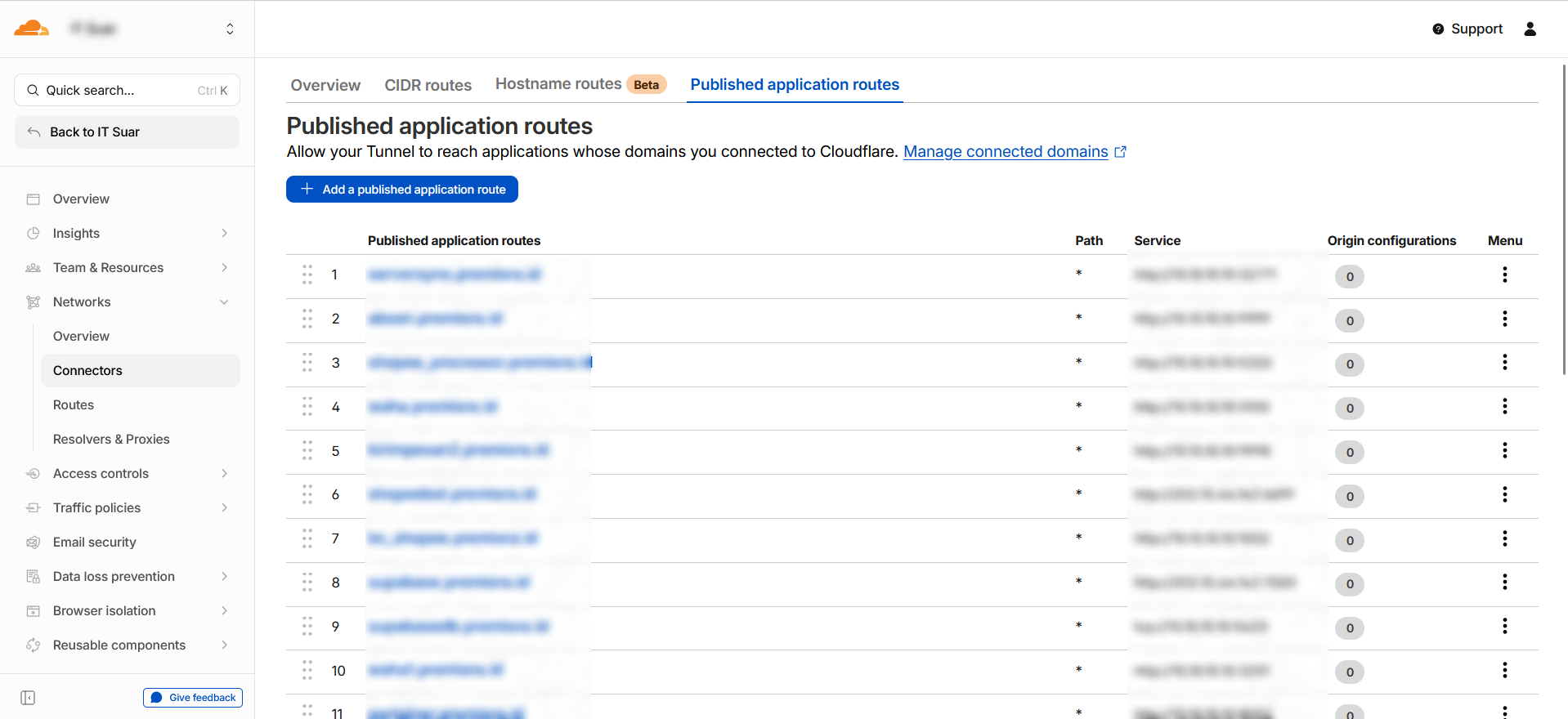This screenshot has height=719, width=1568.
Task: Grab drag handle of row 4
Action: (x=307, y=407)
